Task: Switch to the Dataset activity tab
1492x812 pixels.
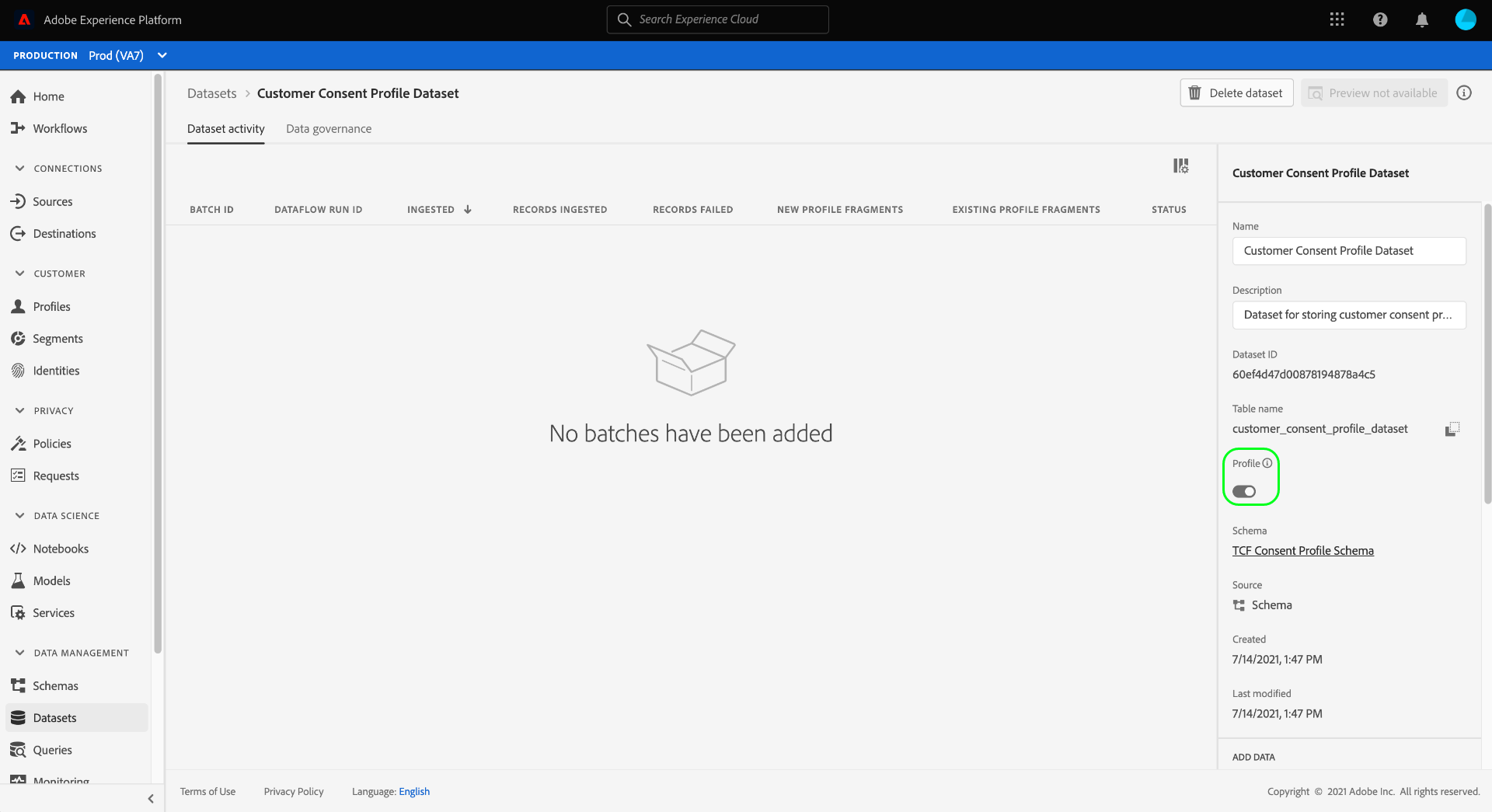Action: tap(226, 129)
